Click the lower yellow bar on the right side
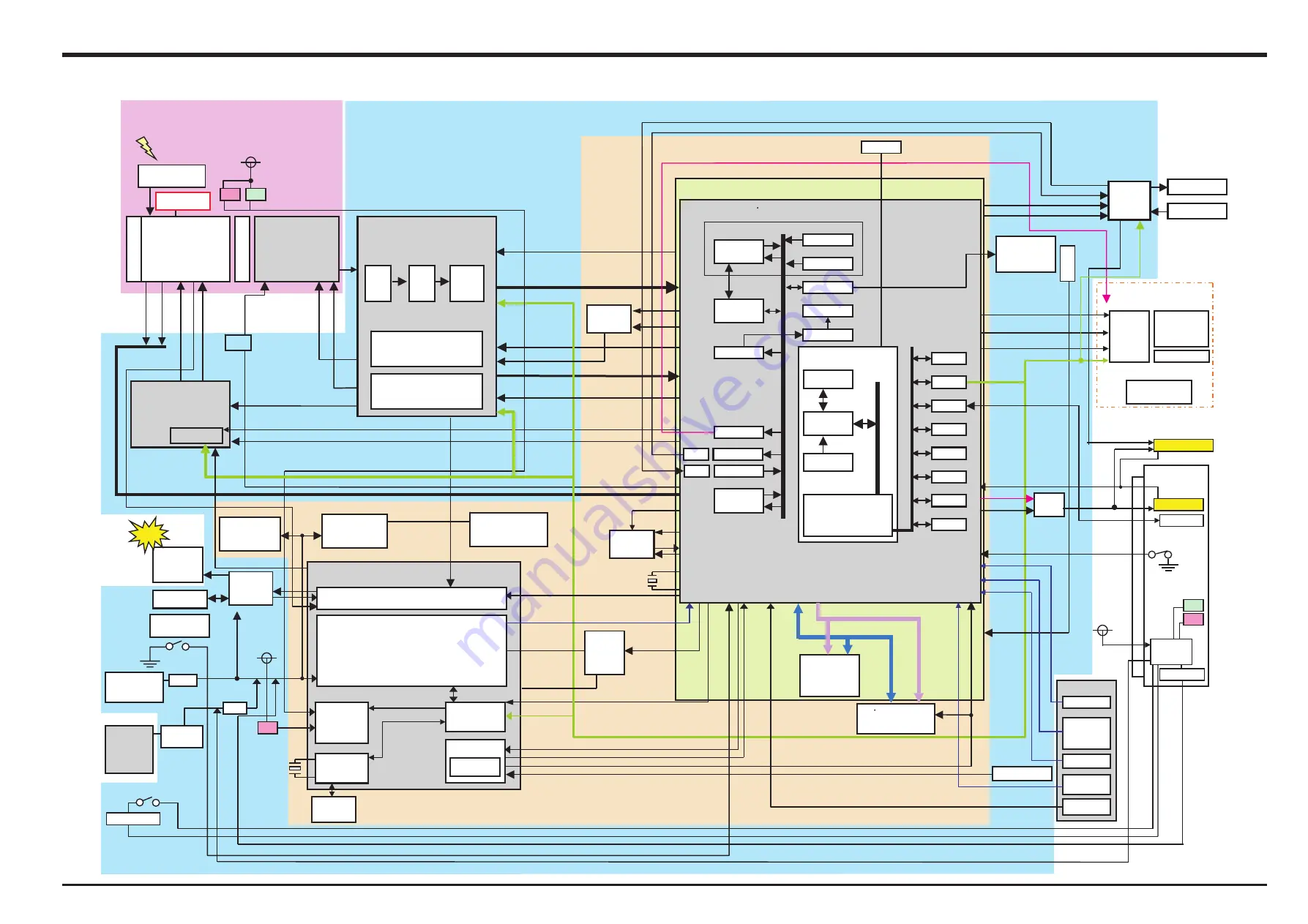The height and width of the screenshot is (924, 1308). tap(1178, 504)
